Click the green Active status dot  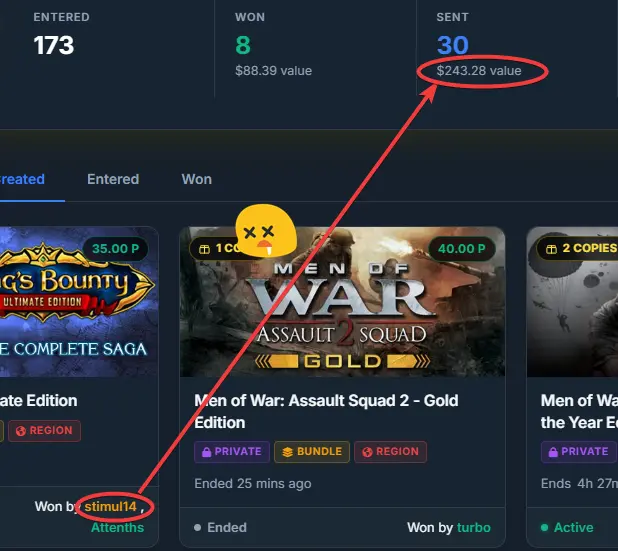pos(544,527)
